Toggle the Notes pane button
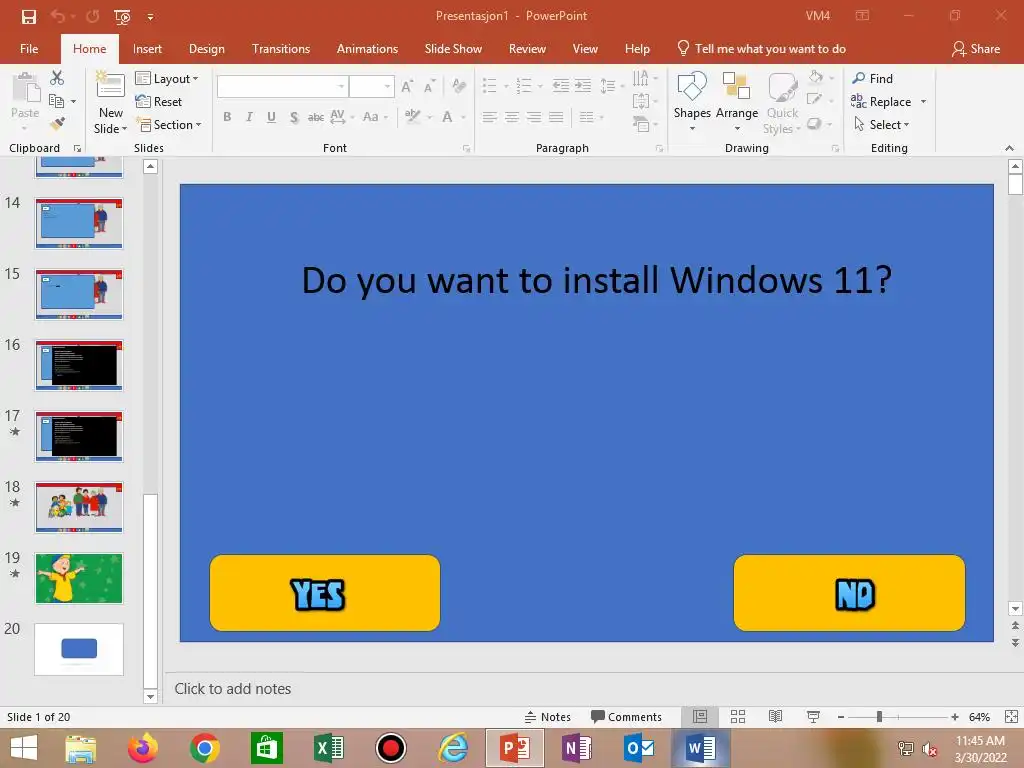 click(547, 717)
